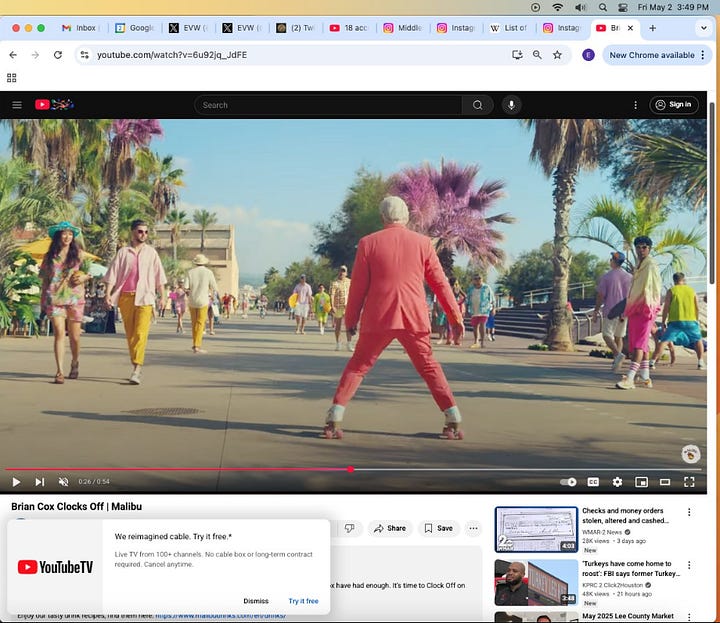
Task: Open menu for May 2025 Lee County video
Action: pos(689,617)
